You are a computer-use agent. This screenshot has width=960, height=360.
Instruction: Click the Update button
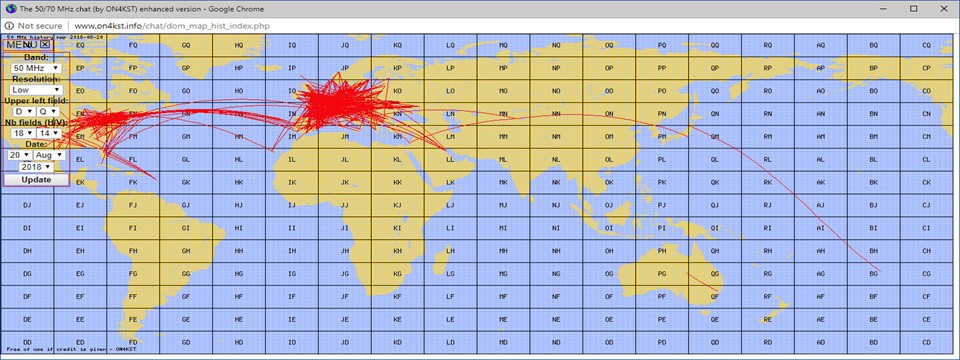(x=36, y=180)
